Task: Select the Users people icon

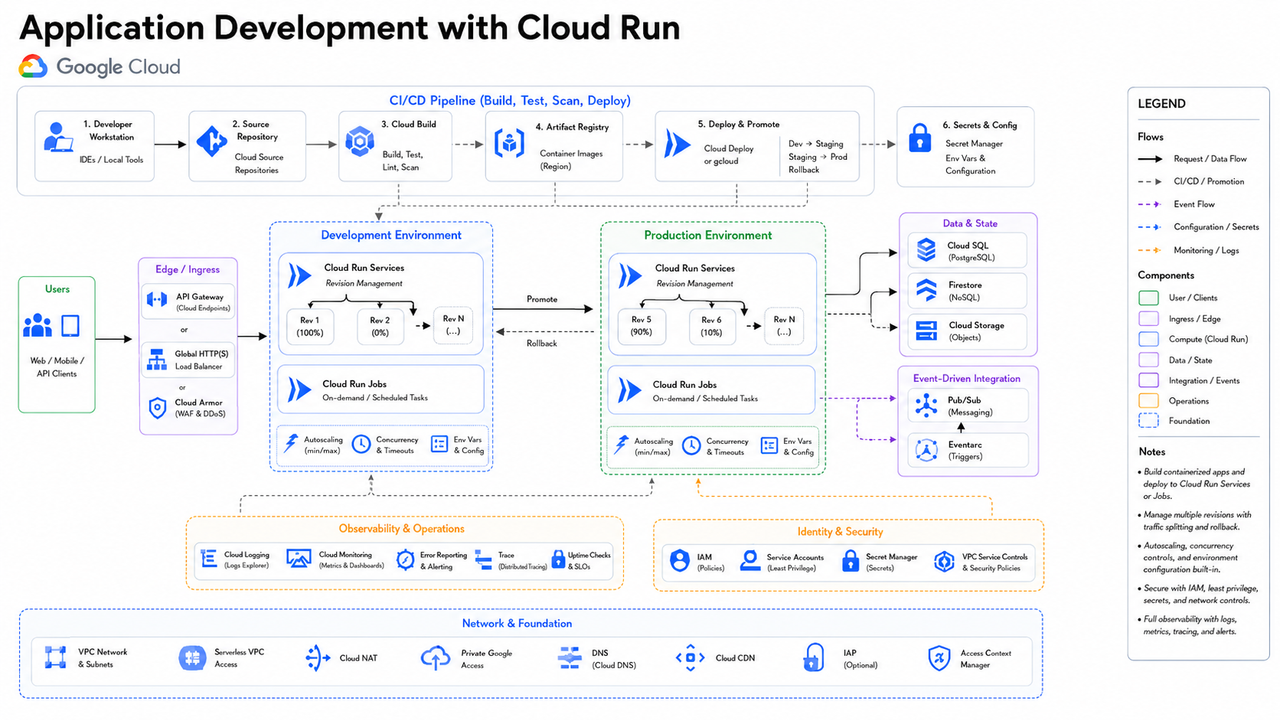Action: tap(38, 326)
